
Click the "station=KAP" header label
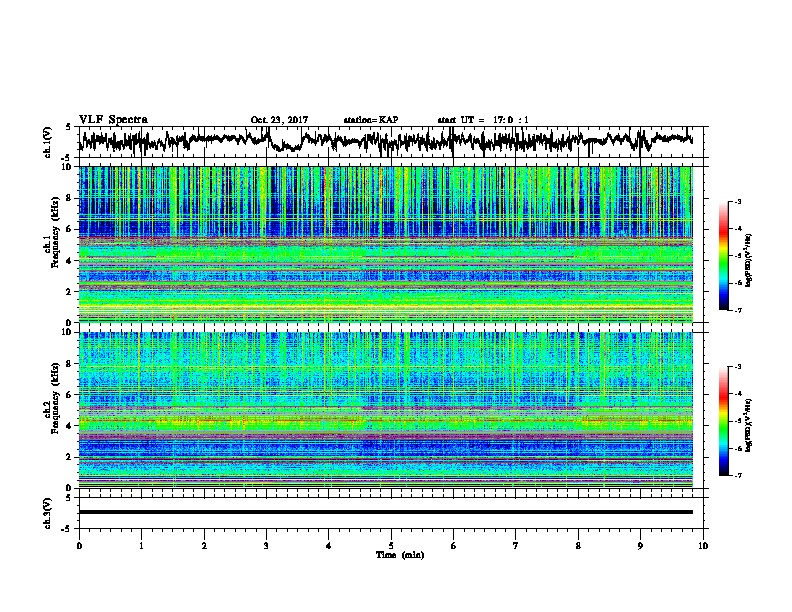pyautogui.click(x=371, y=120)
